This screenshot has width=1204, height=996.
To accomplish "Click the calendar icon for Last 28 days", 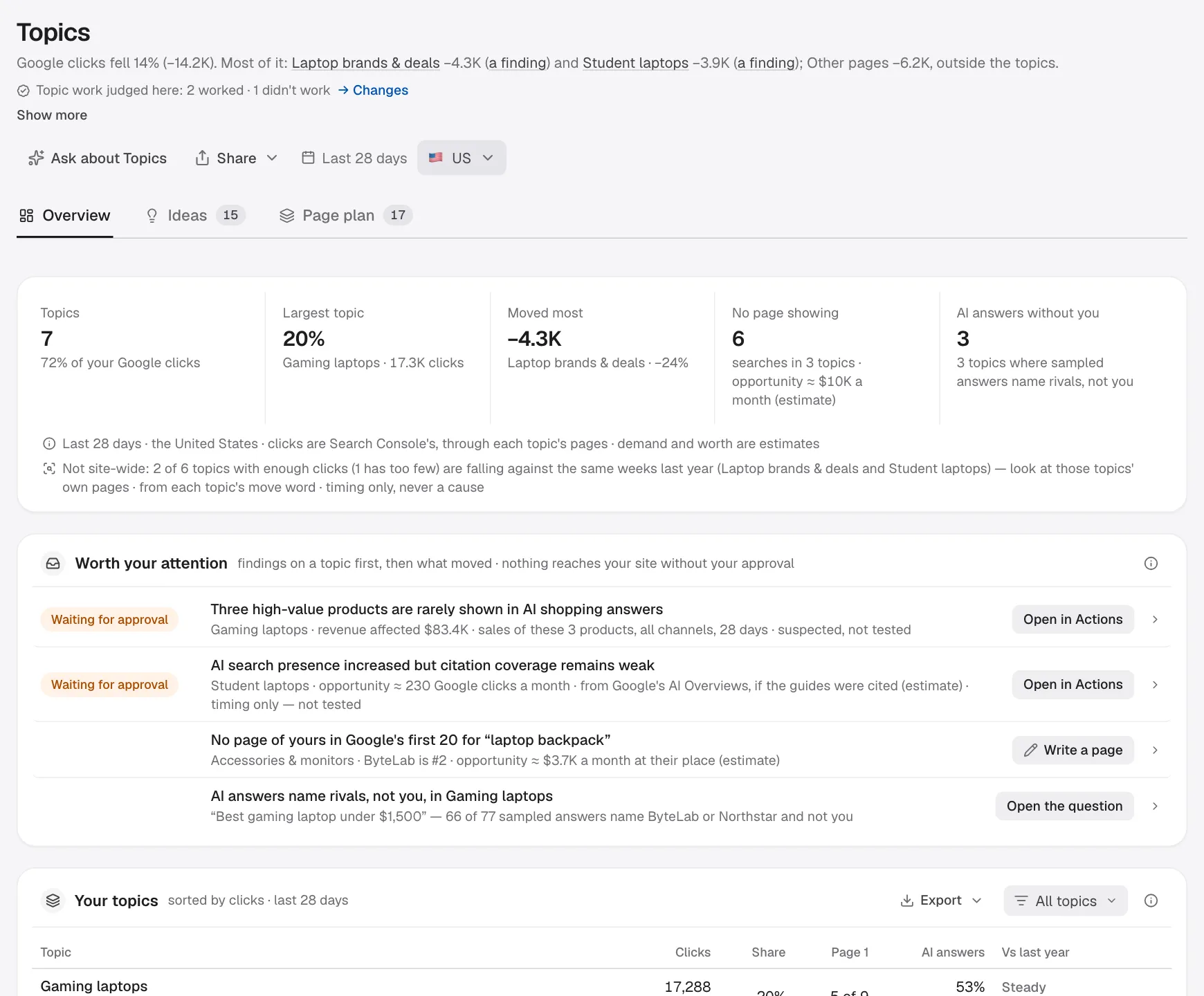I will pyautogui.click(x=309, y=158).
